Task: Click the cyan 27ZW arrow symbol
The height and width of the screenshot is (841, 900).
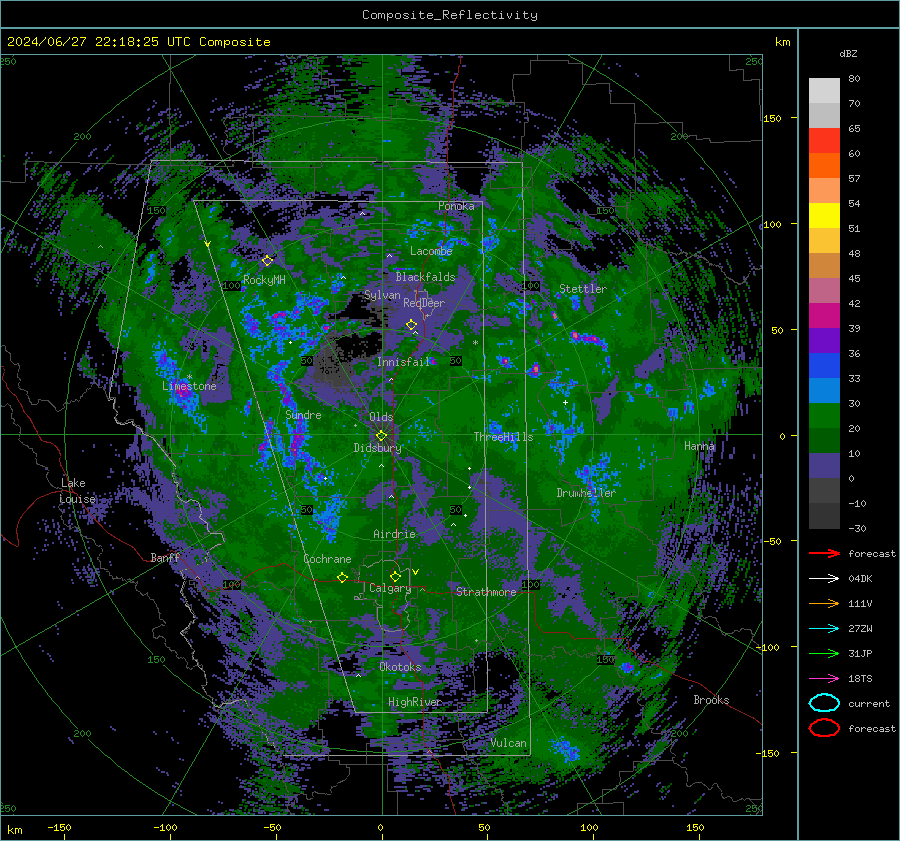Action: [824, 629]
